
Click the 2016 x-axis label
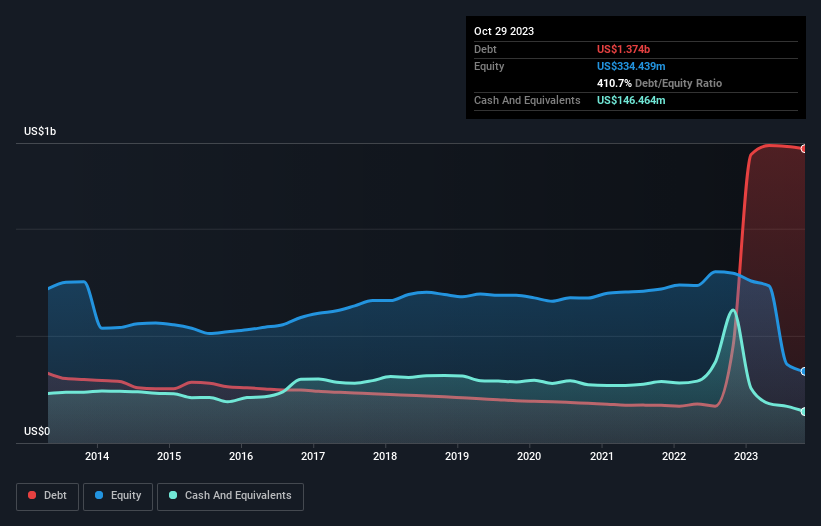pyautogui.click(x=241, y=456)
